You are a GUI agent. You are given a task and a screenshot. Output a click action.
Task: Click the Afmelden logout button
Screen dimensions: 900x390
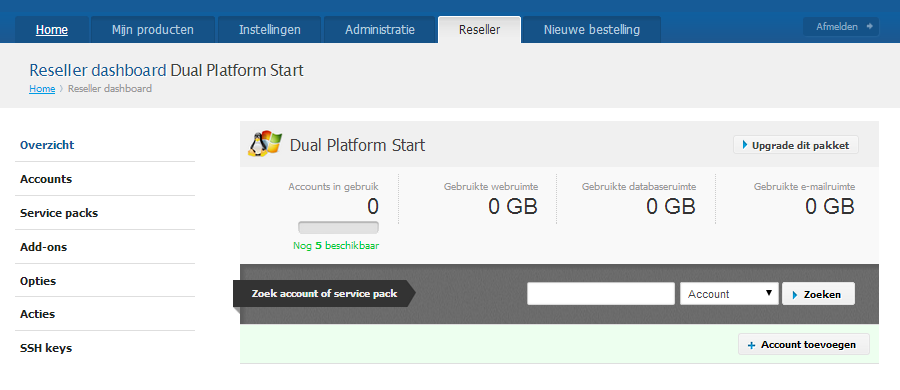840,26
